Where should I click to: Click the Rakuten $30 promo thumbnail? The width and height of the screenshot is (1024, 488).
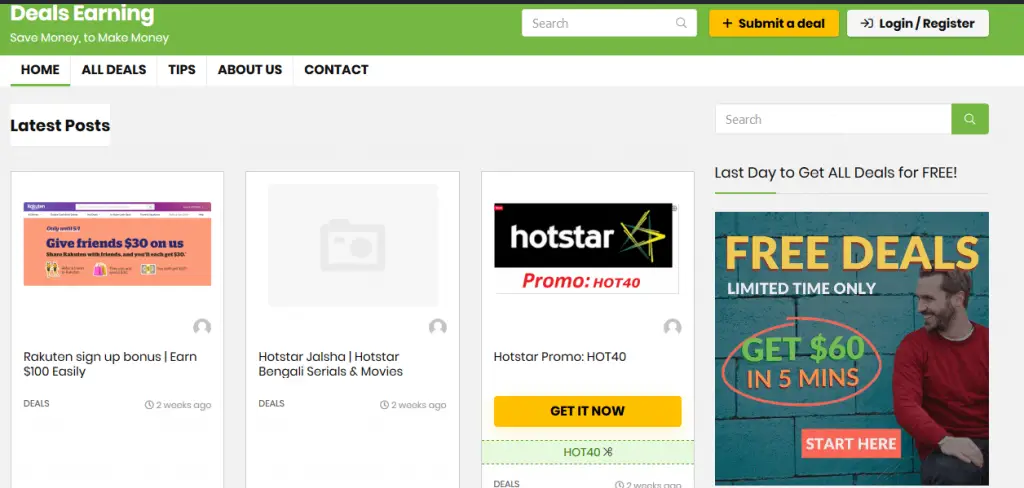point(118,244)
